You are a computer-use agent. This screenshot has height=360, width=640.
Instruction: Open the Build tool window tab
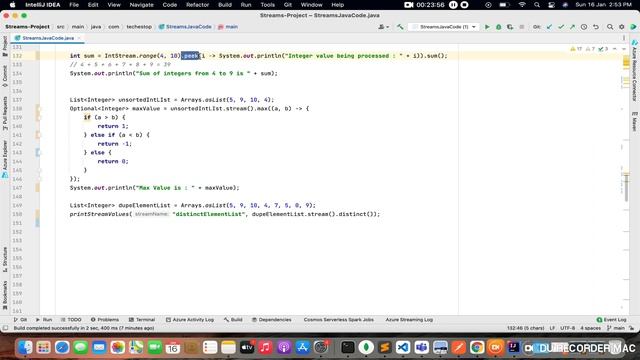pyautogui.click(x=233, y=320)
